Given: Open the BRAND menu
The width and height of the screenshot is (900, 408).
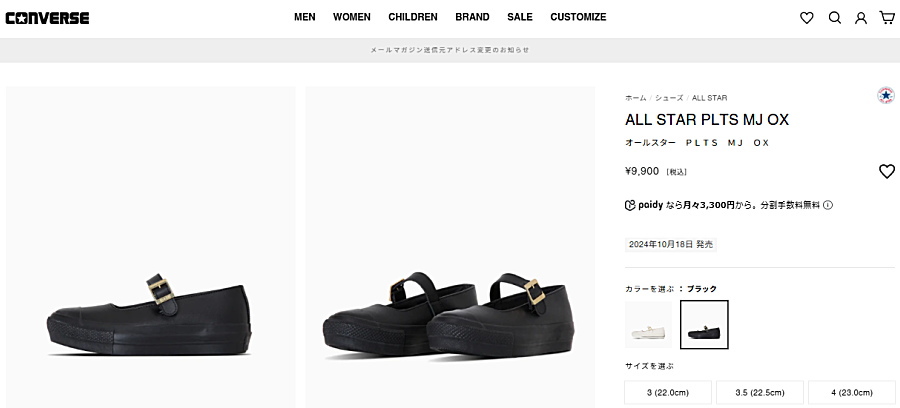Looking at the screenshot, I should [x=472, y=17].
